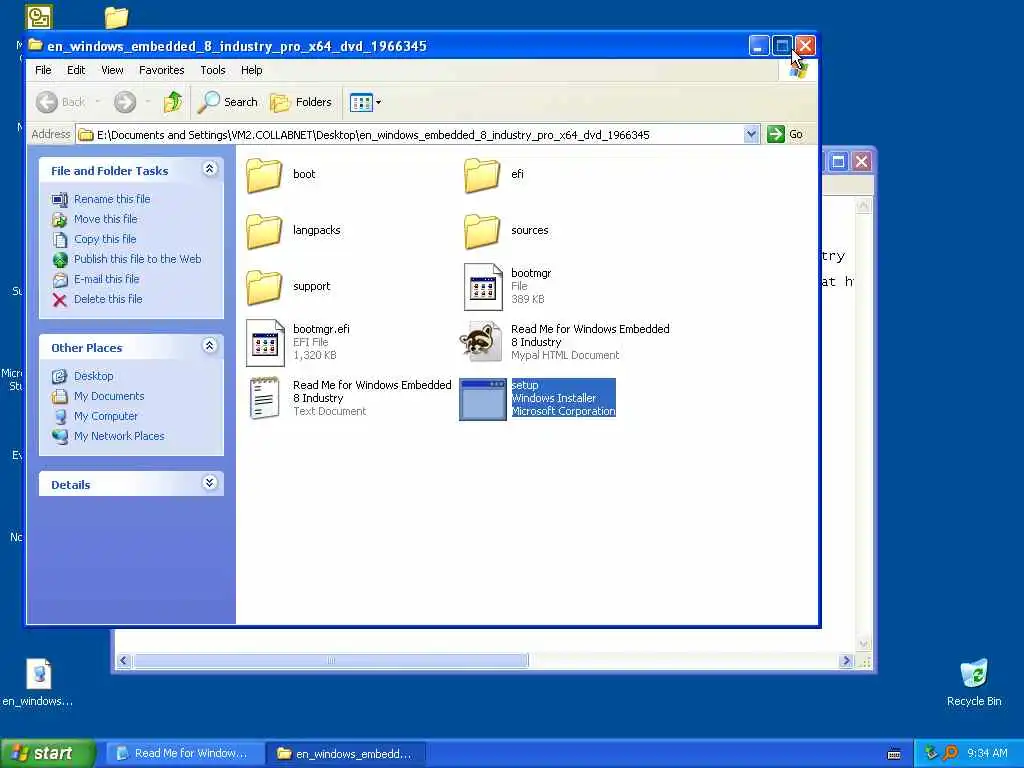Switch to en_windows_embedd taskbar item

347,754
